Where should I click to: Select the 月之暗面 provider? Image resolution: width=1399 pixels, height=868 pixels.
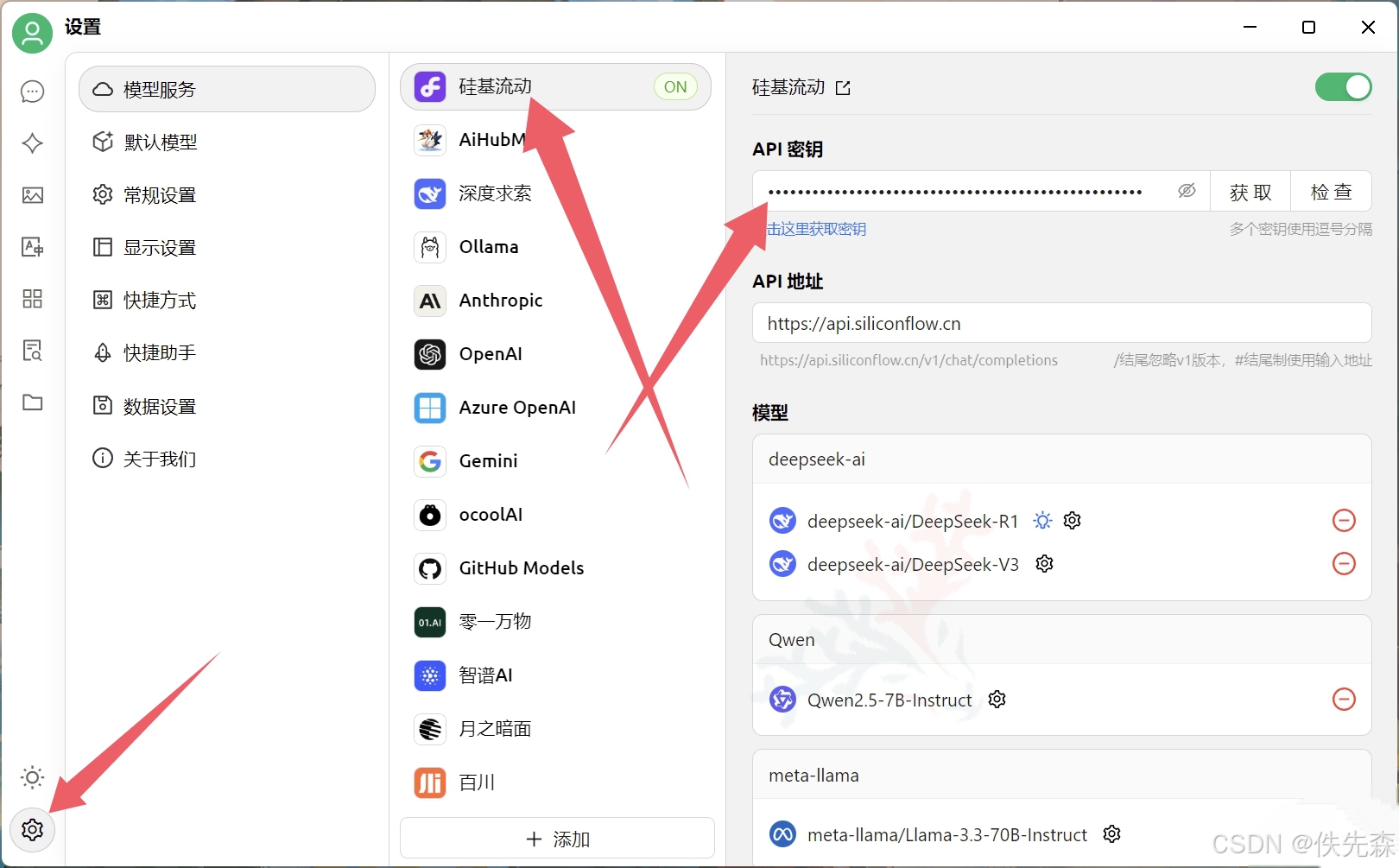(x=555, y=729)
